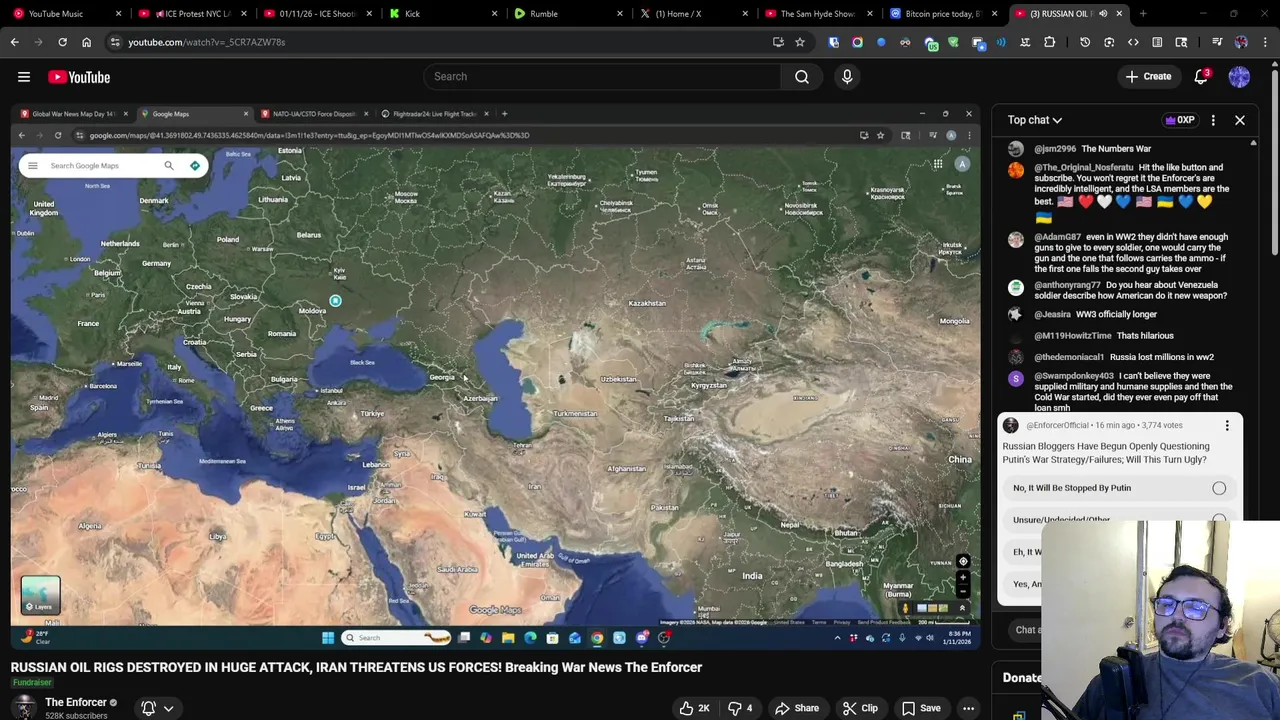Open the poll's three-dot options menu
1280x720 pixels.
tap(1227, 426)
